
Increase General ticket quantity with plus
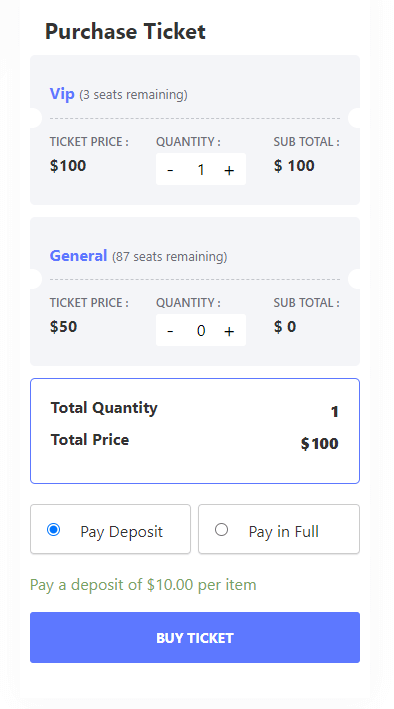pyautogui.click(x=229, y=331)
